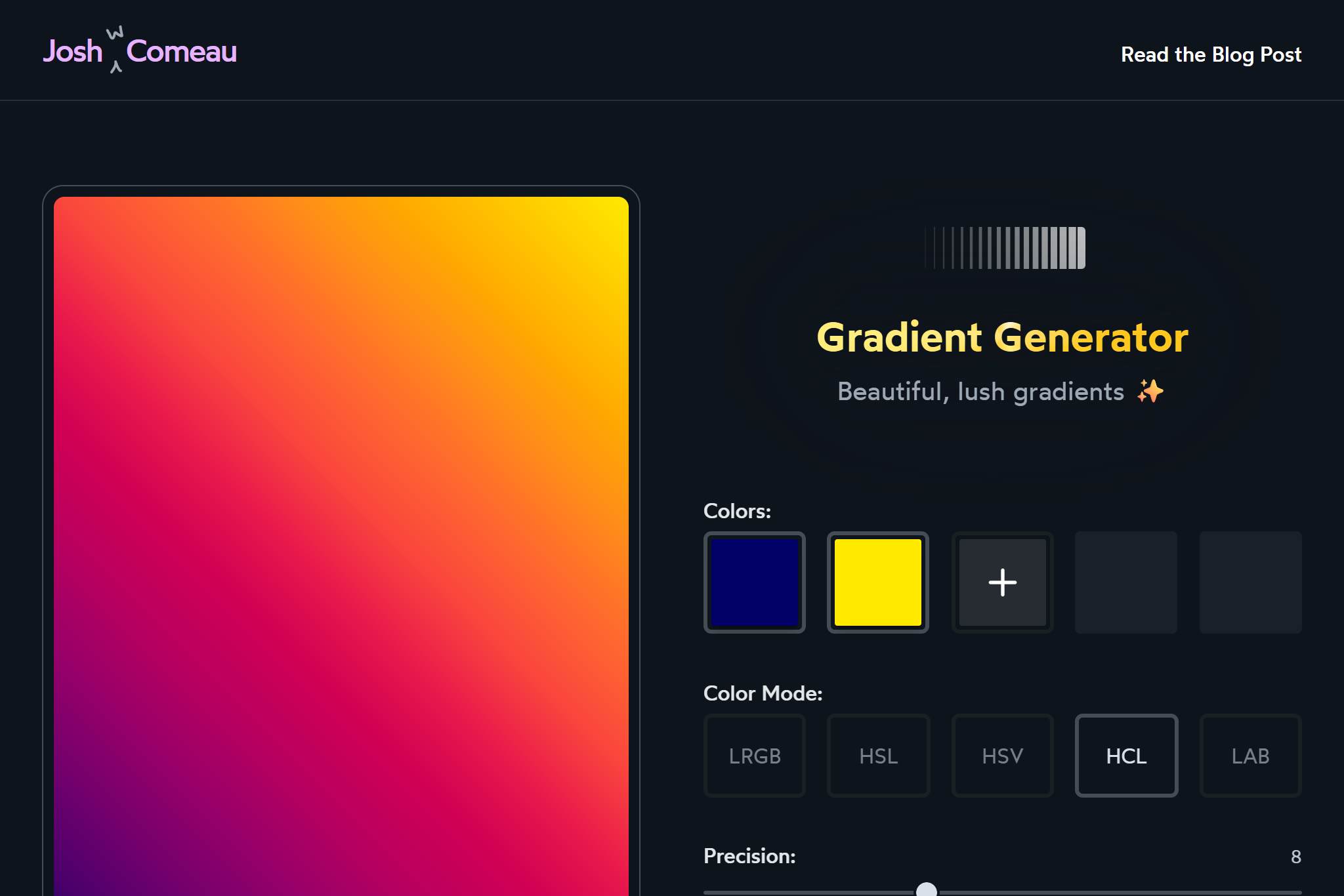Select the HSL color mode
This screenshot has height=896, width=1344.
pyautogui.click(x=878, y=756)
